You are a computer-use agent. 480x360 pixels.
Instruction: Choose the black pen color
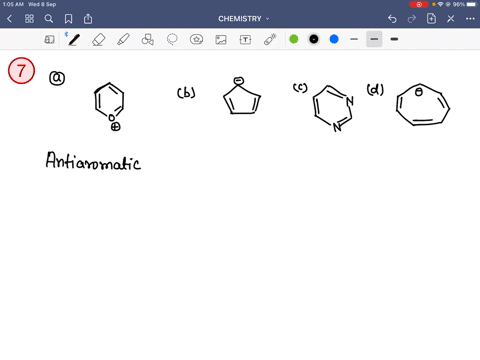[314, 39]
